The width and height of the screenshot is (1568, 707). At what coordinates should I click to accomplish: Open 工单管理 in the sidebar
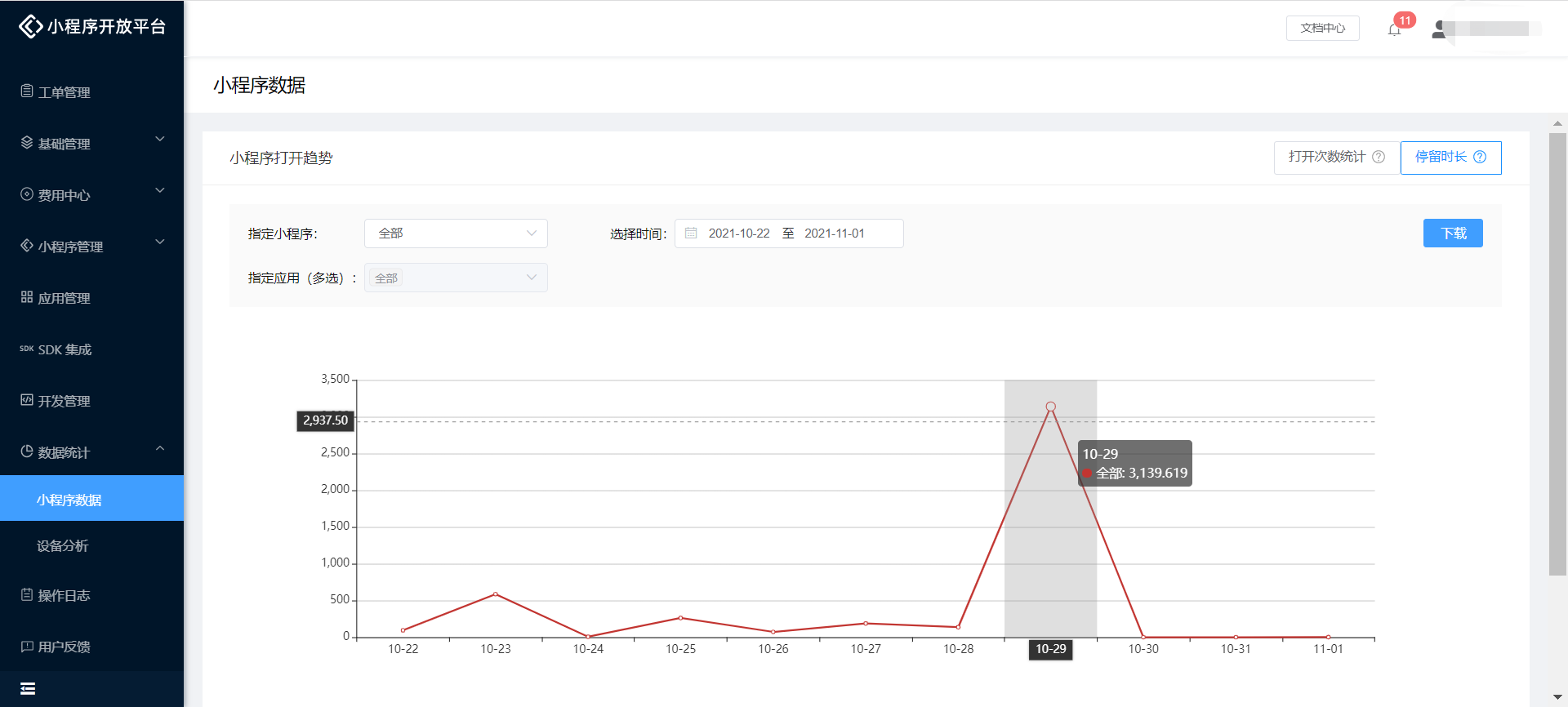64,92
